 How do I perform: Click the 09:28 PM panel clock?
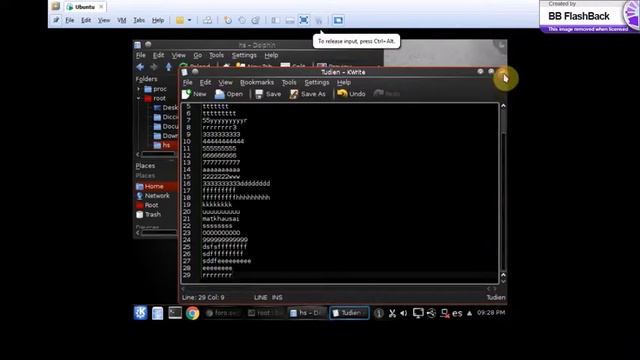491,313
